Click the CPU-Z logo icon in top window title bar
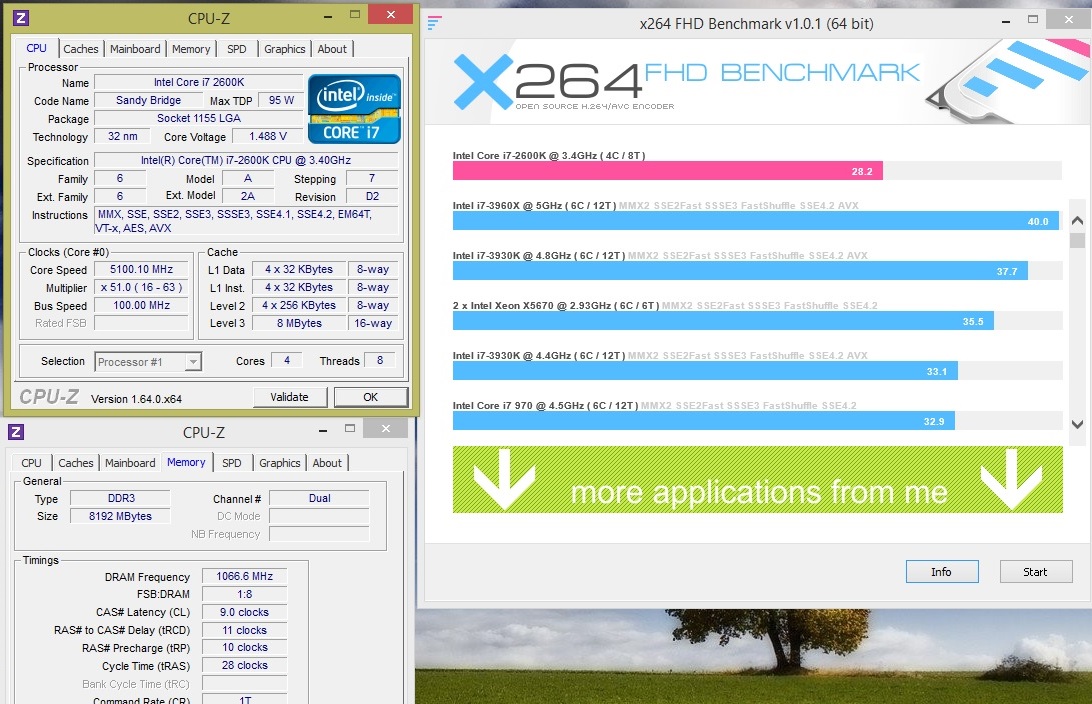Screen dimensions: 1092x704 pos(21,17)
